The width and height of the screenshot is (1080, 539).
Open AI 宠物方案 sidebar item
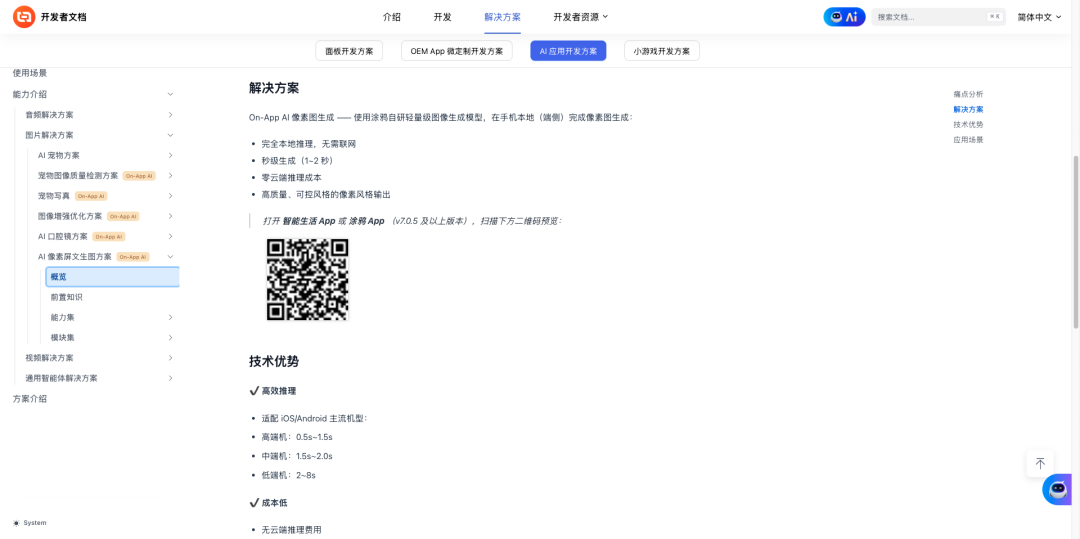click(59, 156)
